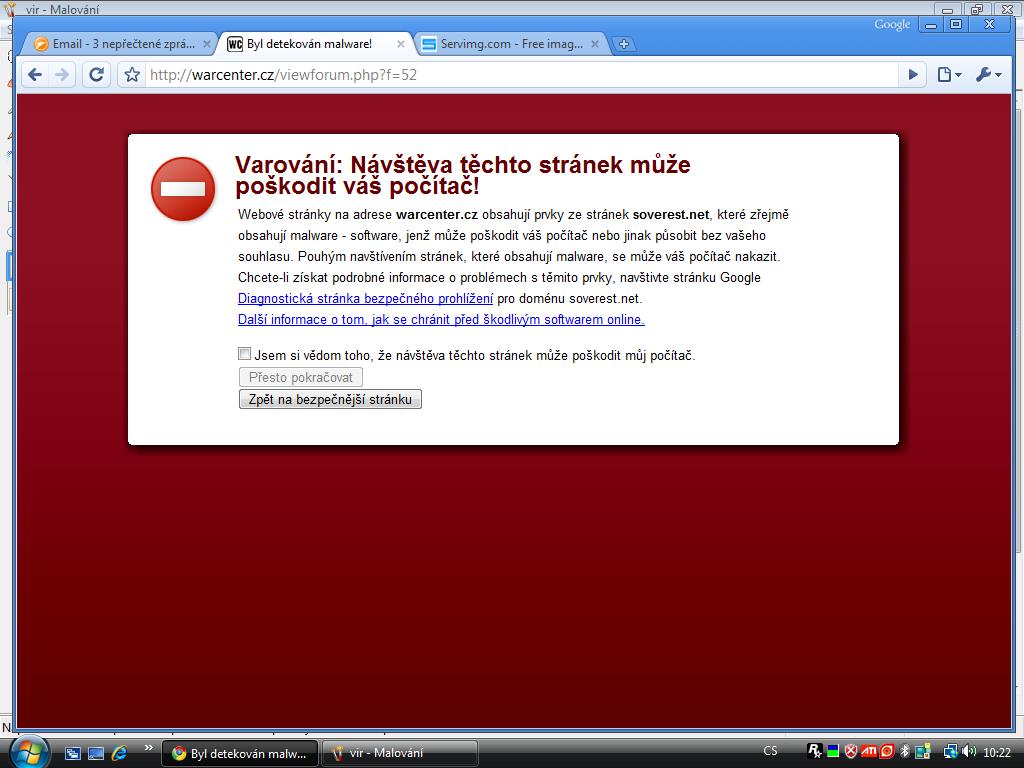The width and height of the screenshot is (1024, 768).
Task: Select the Chrome 'Byl detekován malw...' taskbar button
Action: pos(239,753)
